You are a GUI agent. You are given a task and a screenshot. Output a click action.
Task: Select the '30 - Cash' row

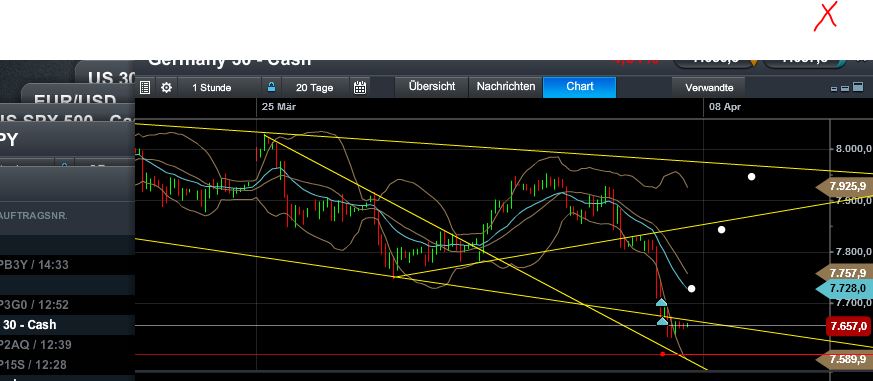click(x=67, y=325)
